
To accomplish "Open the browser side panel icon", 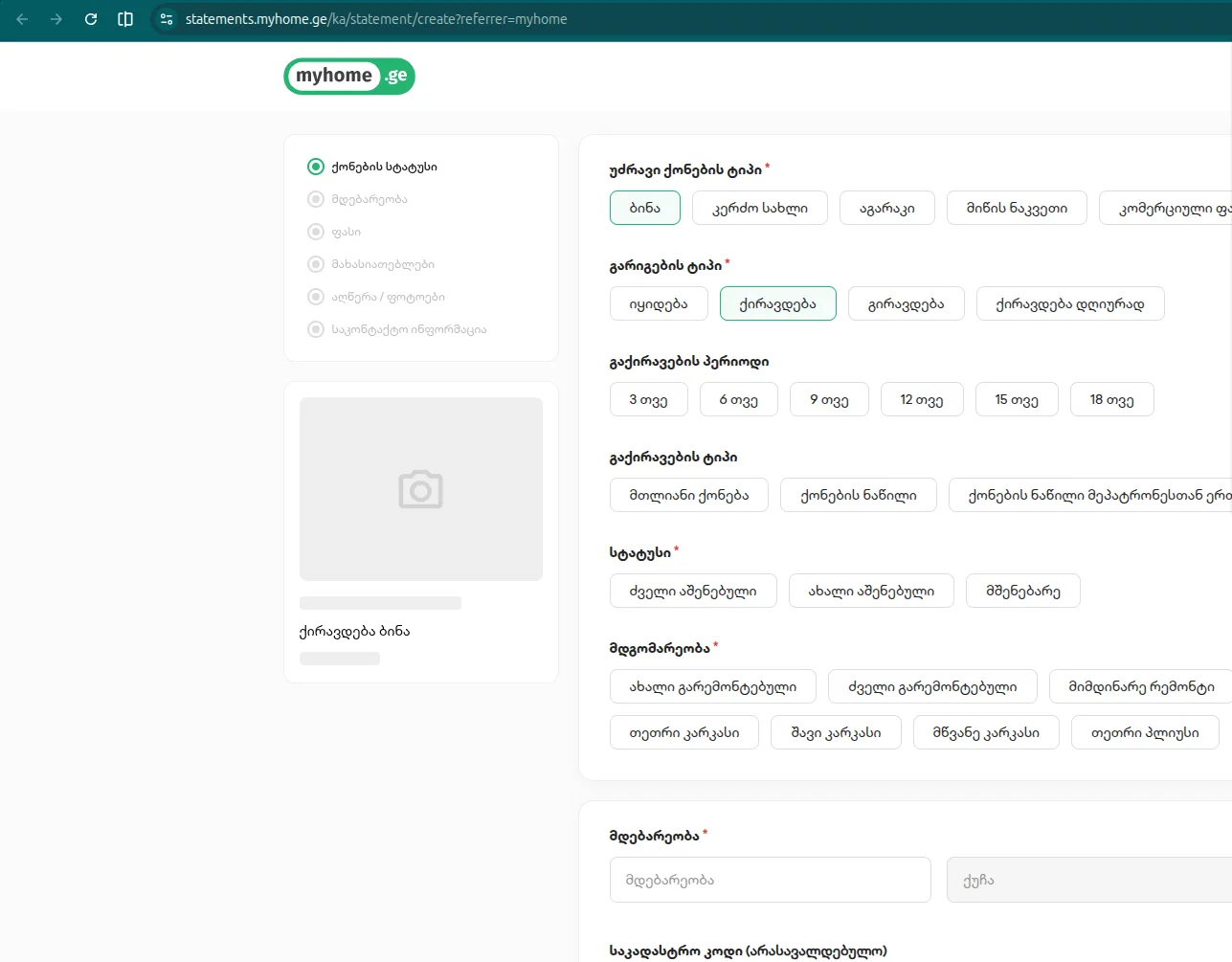I will coord(125,19).
